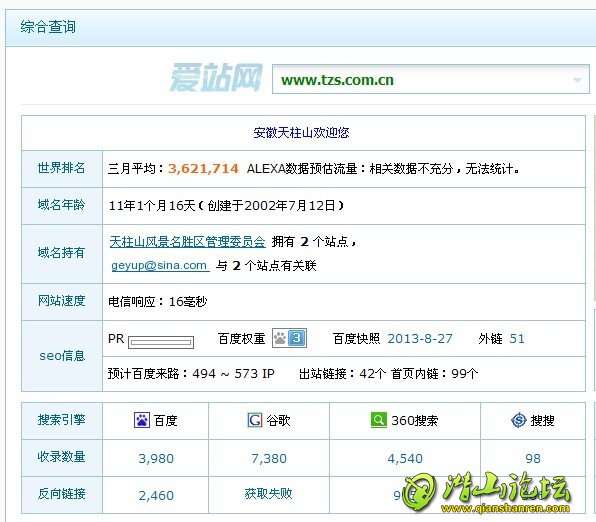Screen dimensions: 596x522
Task: Click the 收录数量 row label
Action: click(61, 457)
